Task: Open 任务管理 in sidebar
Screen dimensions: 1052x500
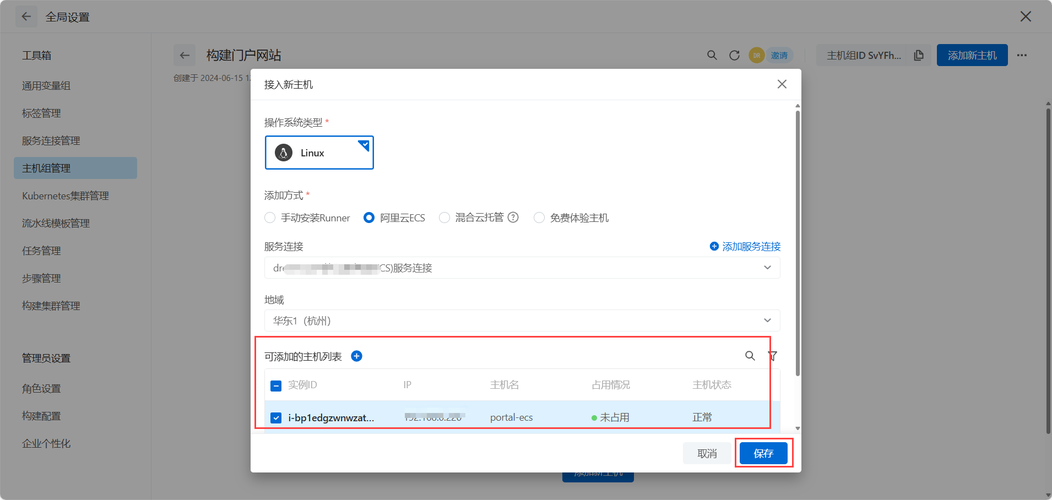Action: (42, 250)
